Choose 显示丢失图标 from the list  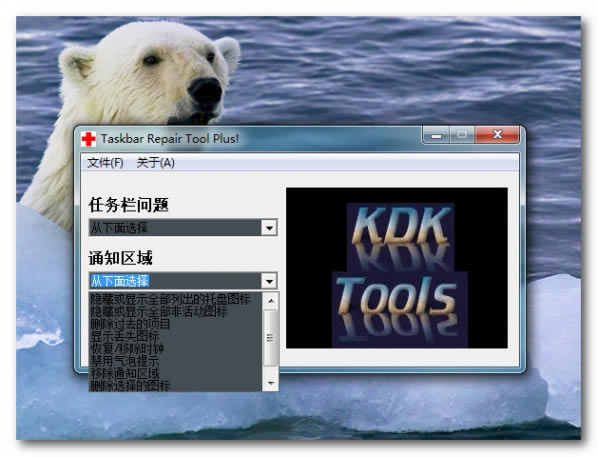(175, 336)
